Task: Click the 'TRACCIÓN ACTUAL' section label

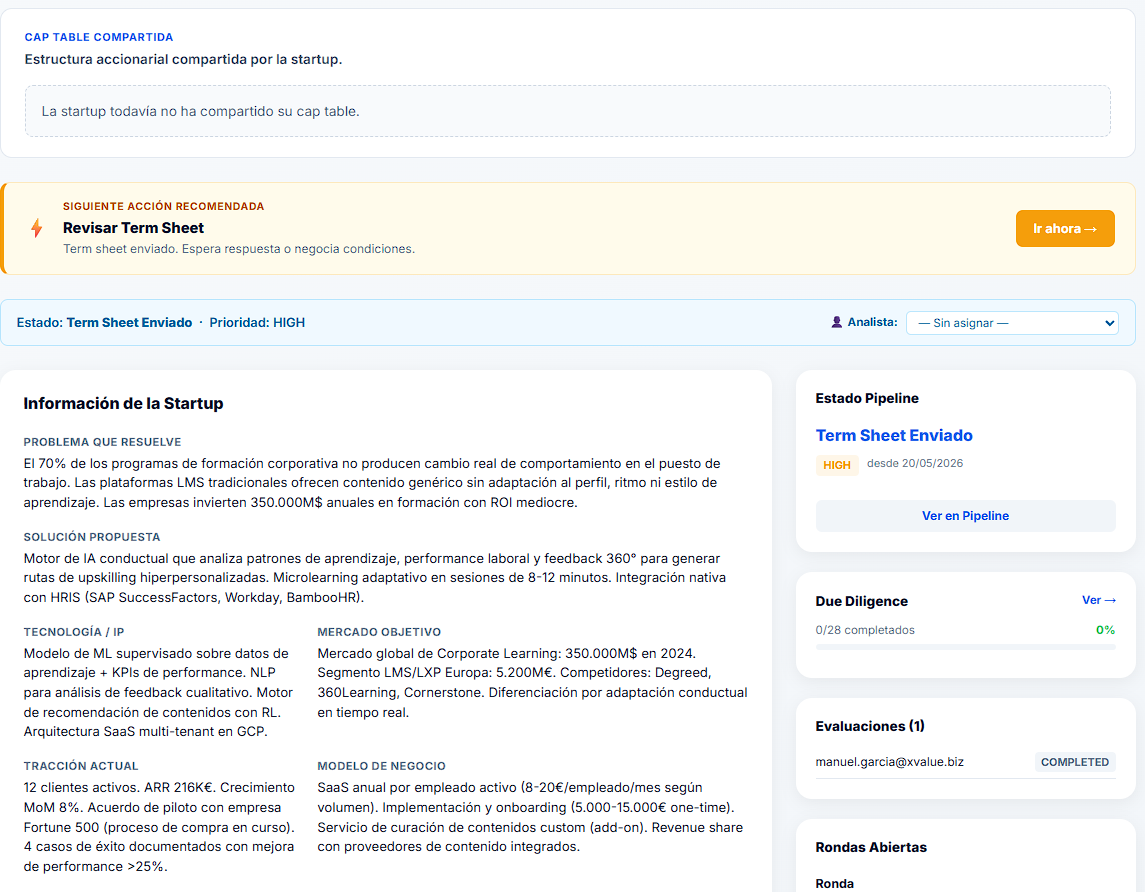Action: coord(80,766)
